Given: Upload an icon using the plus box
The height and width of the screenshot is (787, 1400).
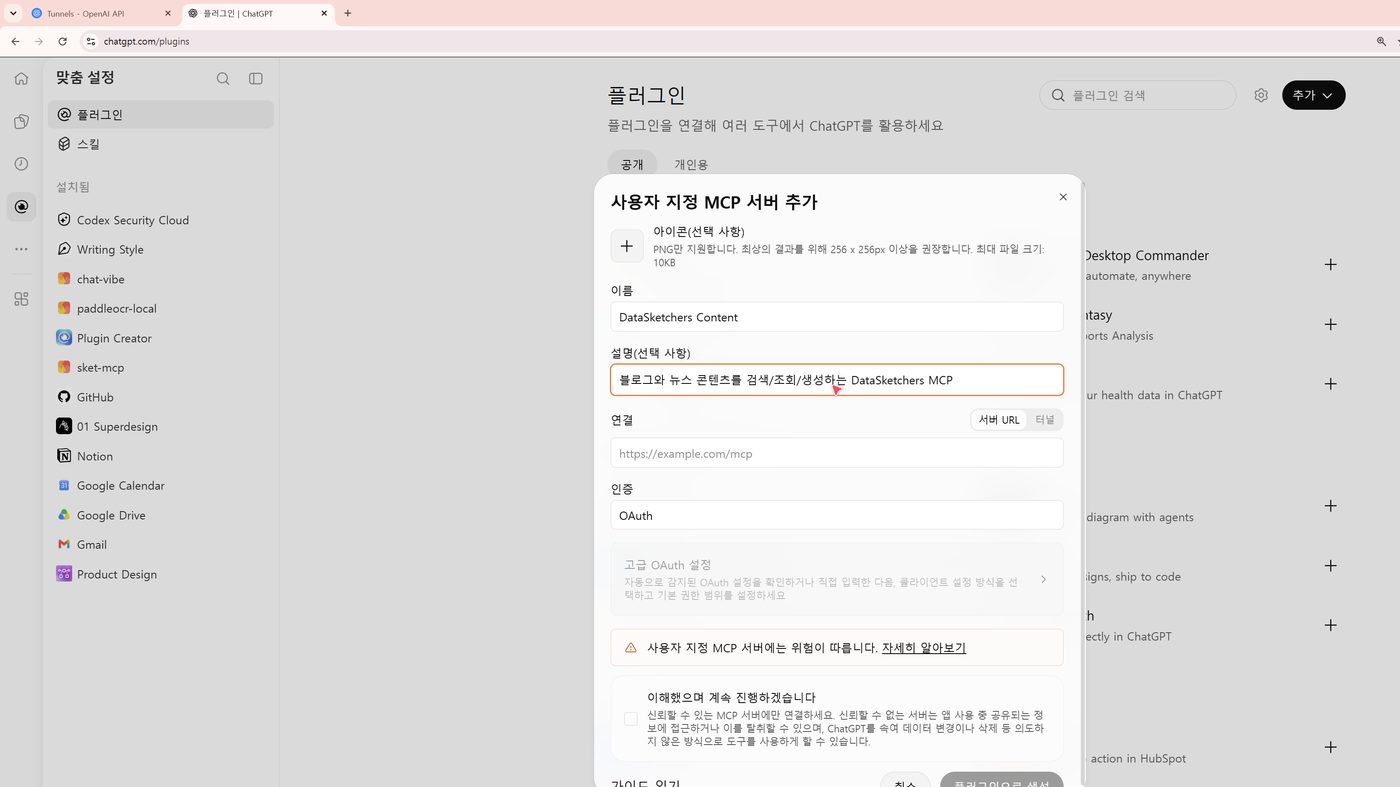Looking at the screenshot, I should point(627,246).
